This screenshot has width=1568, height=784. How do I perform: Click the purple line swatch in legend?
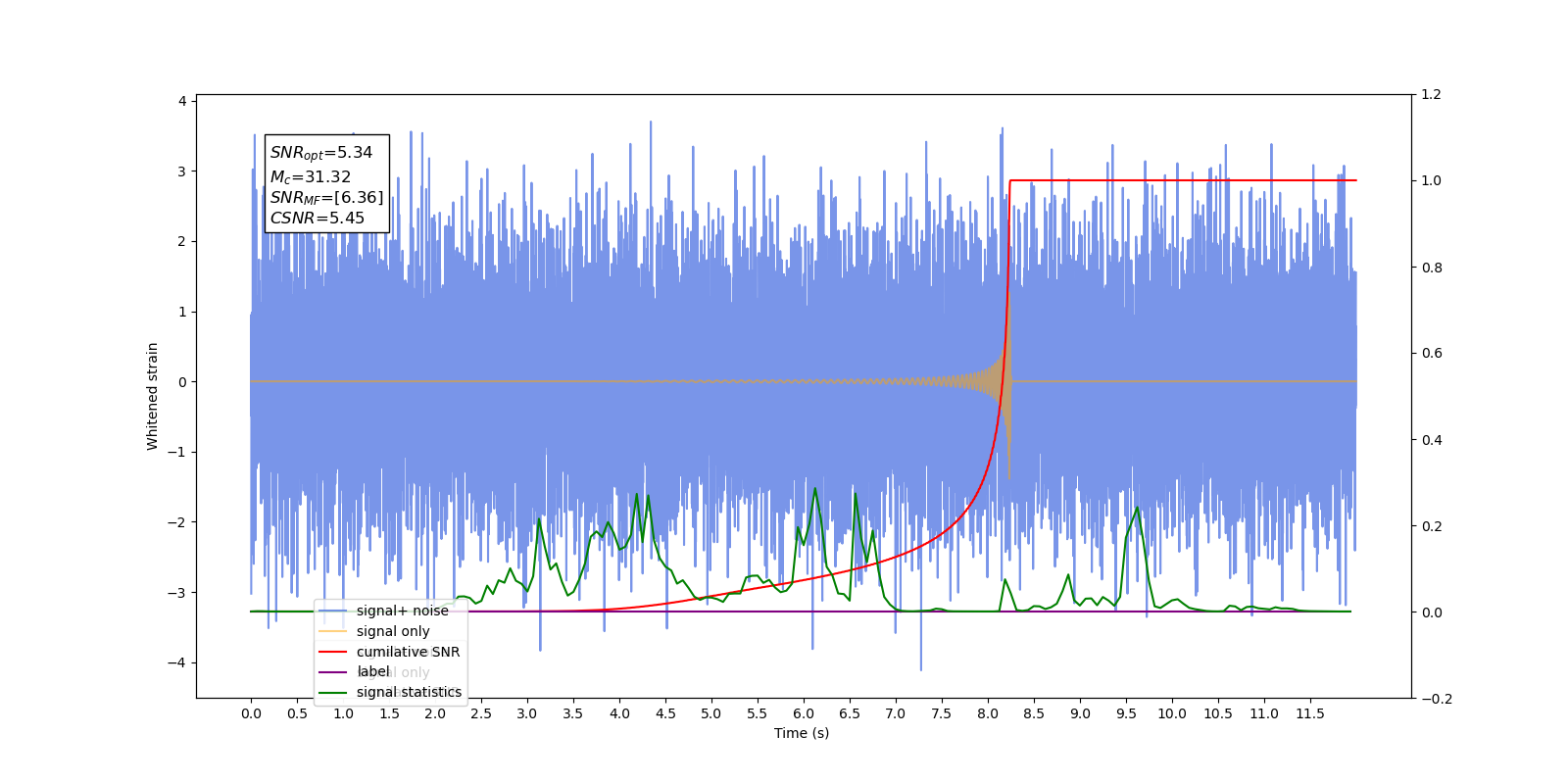click(333, 672)
